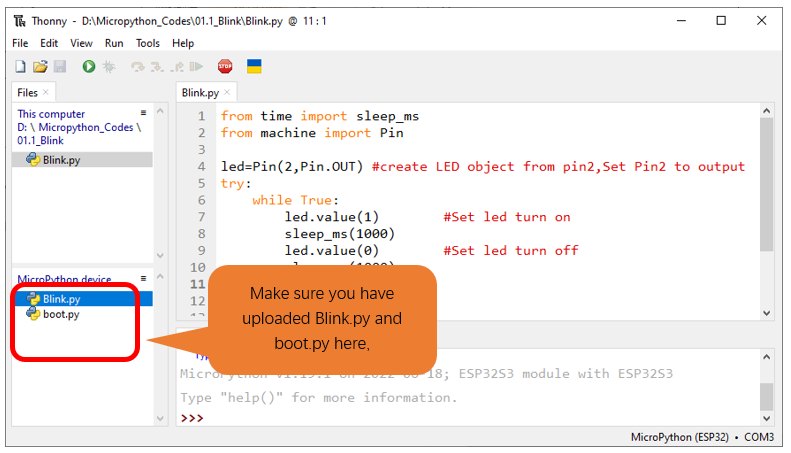791x453 pixels.
Task: Click the Step over toolbar icon
Action: pos(137,67)
